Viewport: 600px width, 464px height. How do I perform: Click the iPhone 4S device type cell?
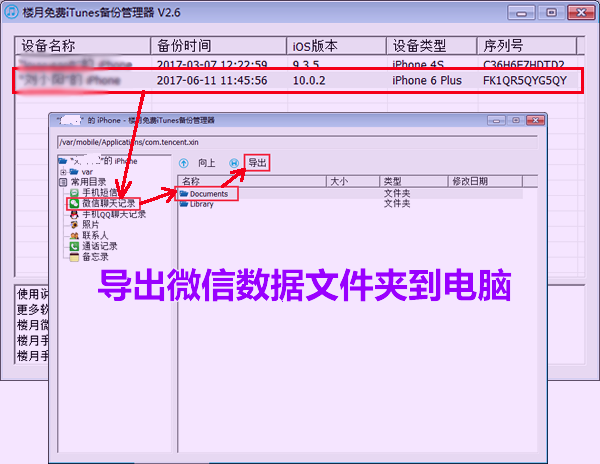click(418, 63)
